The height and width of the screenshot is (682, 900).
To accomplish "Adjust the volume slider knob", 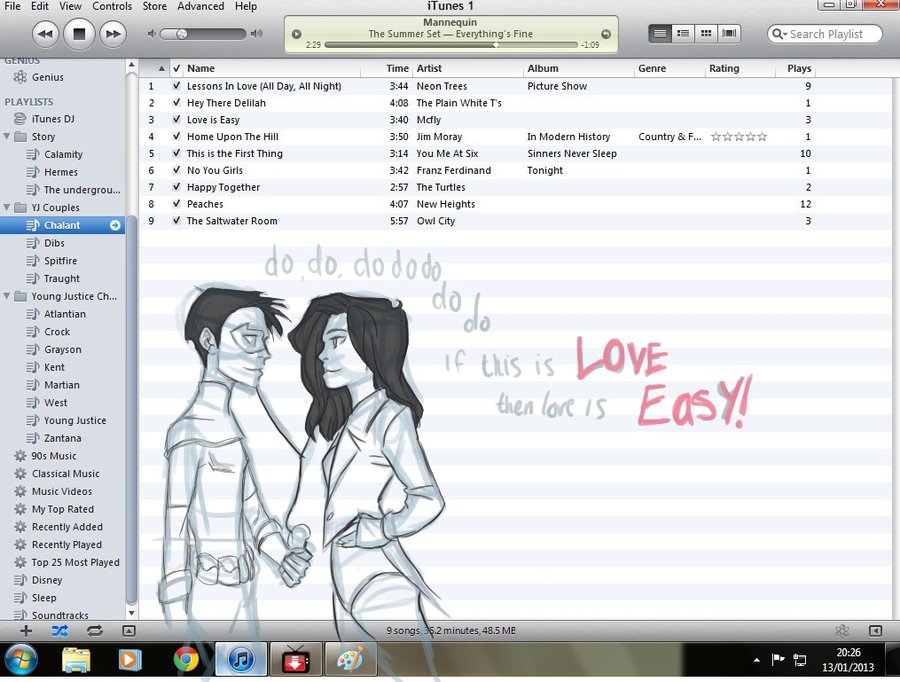I will click(x=181, y=34).
